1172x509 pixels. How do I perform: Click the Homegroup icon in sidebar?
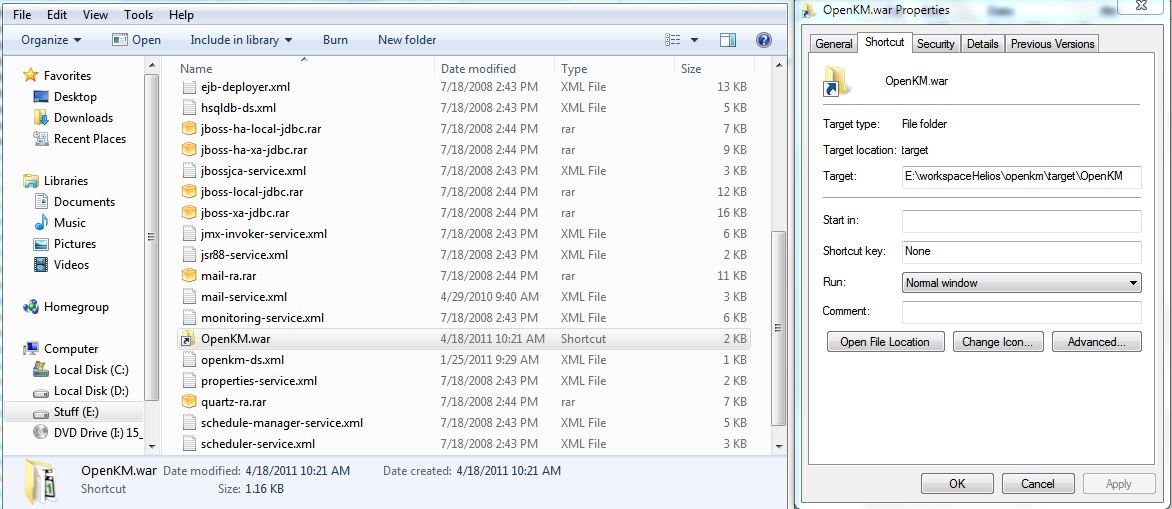click(x=31, y=307)
